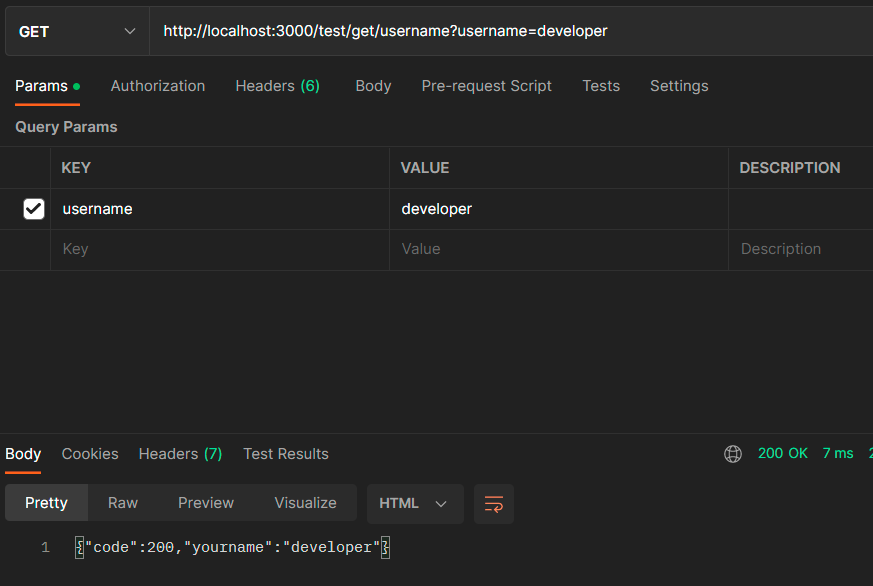The width and height of the screenshot is (873, 586).
Task: Open the request Headers (6) tab
Action: [277, 86]
